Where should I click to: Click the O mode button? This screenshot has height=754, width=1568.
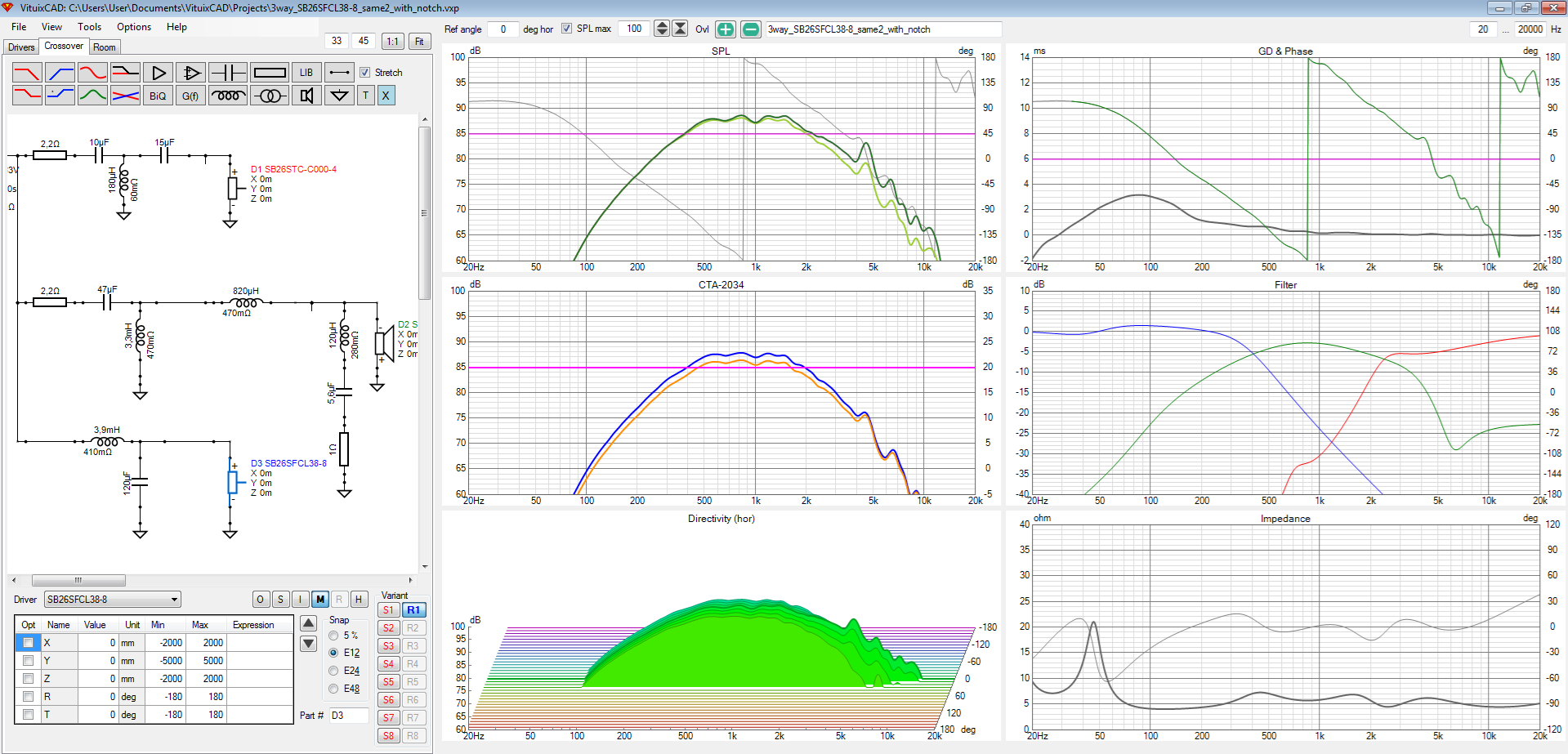click(260, 600)
